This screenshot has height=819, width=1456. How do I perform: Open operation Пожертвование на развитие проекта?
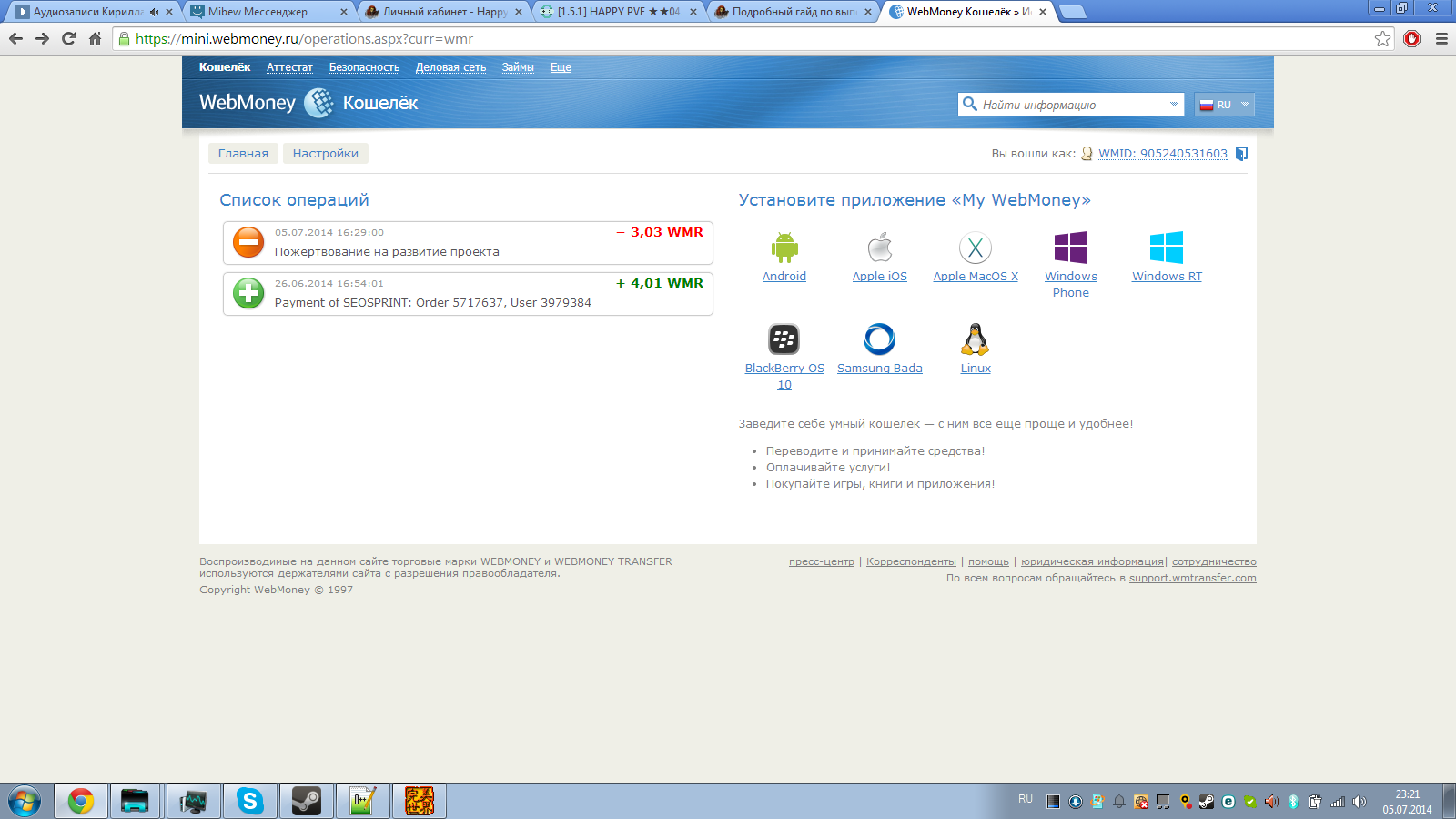coord(468,243)
